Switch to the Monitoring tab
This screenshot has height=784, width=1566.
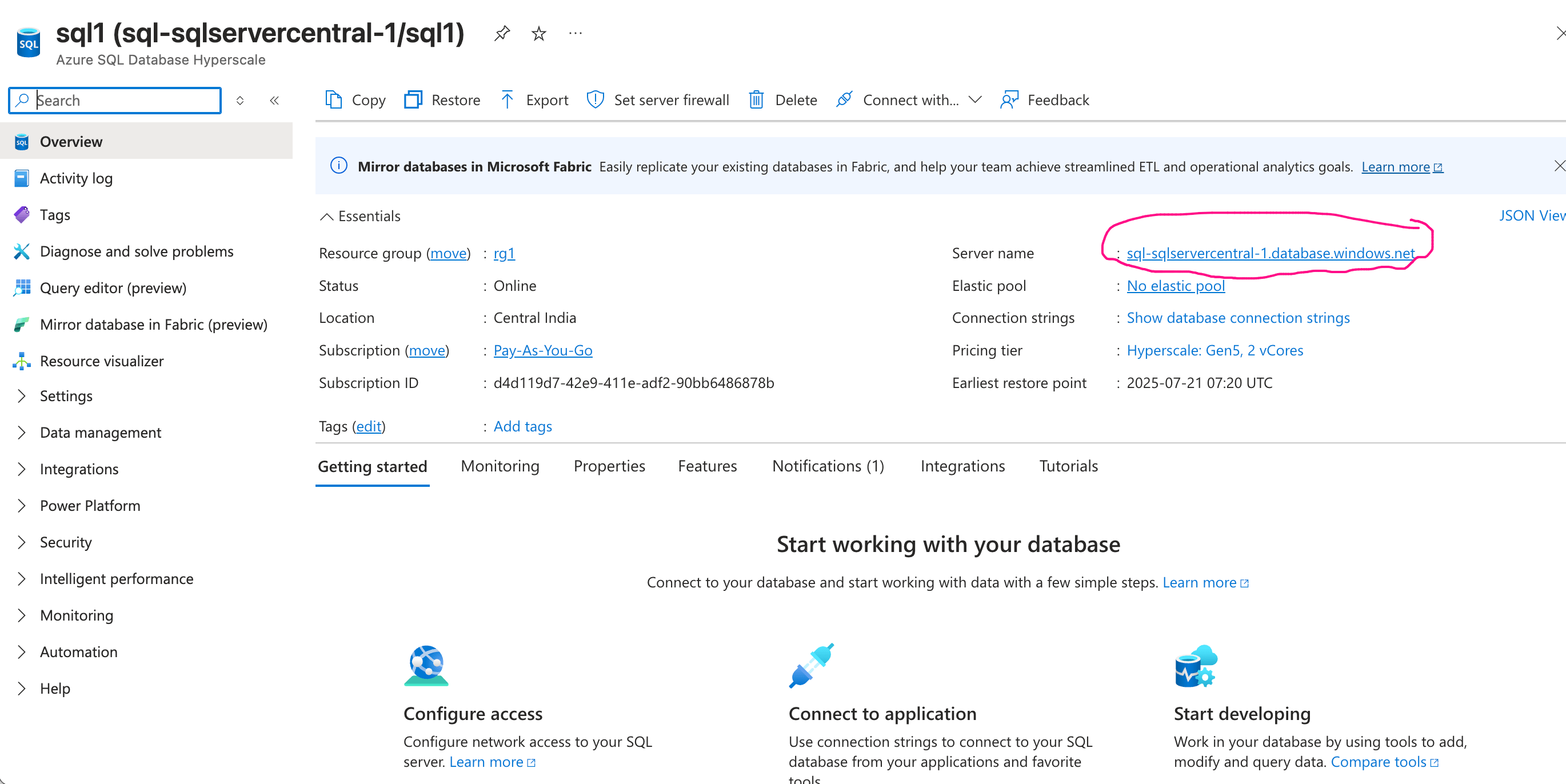click(x=500, y=466)
